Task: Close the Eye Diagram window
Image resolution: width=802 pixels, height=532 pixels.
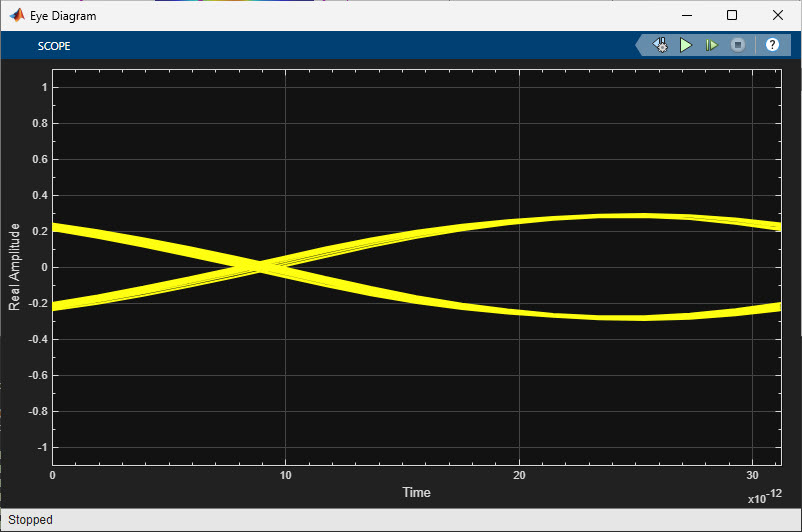Action: [778, 15]
